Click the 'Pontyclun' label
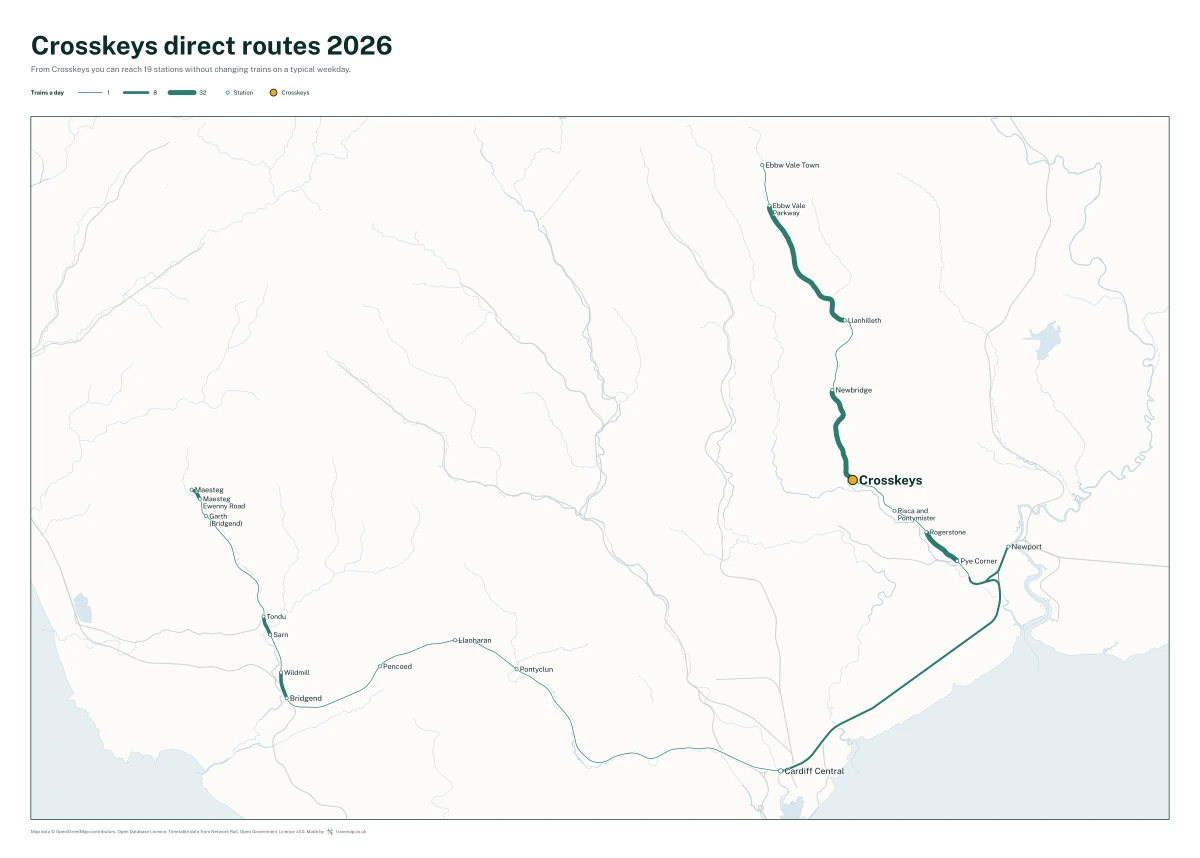Screen dimensions: 1200x858 tap(537, 669)
